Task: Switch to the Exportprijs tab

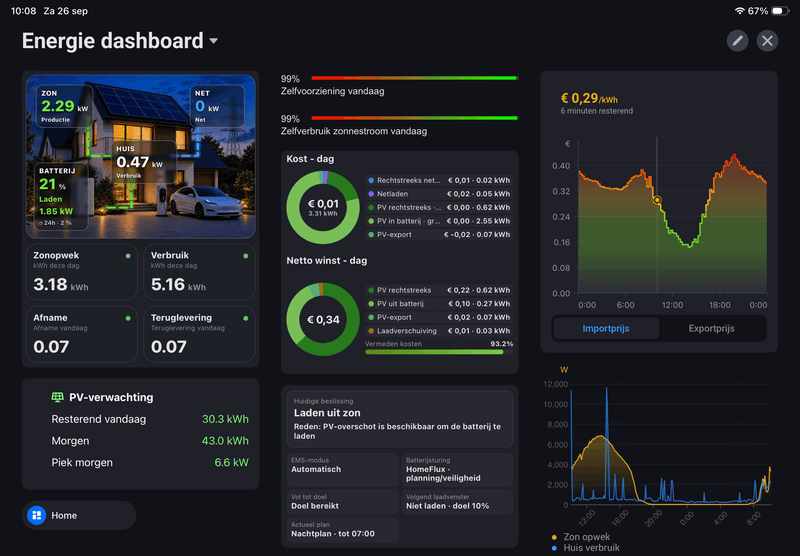Action: [x=711, y=328]
